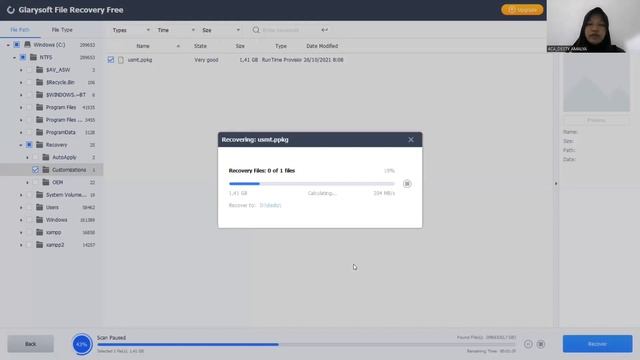Screen dimensions: 640x360
Task: Expand the AutoApply folder
Action: [27, 158]
